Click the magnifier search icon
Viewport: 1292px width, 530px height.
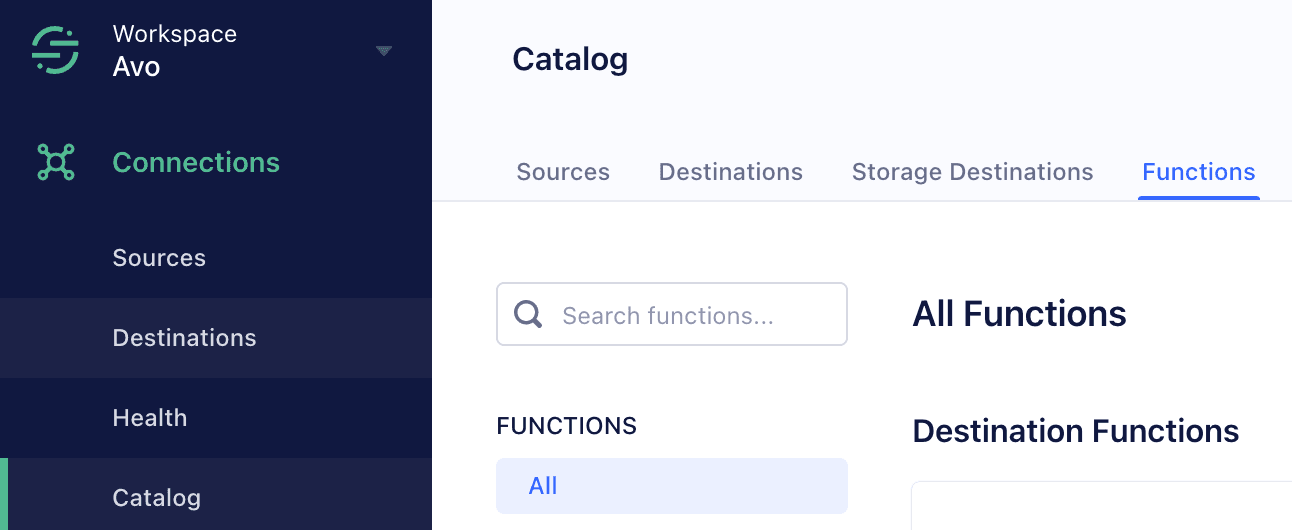528,315
